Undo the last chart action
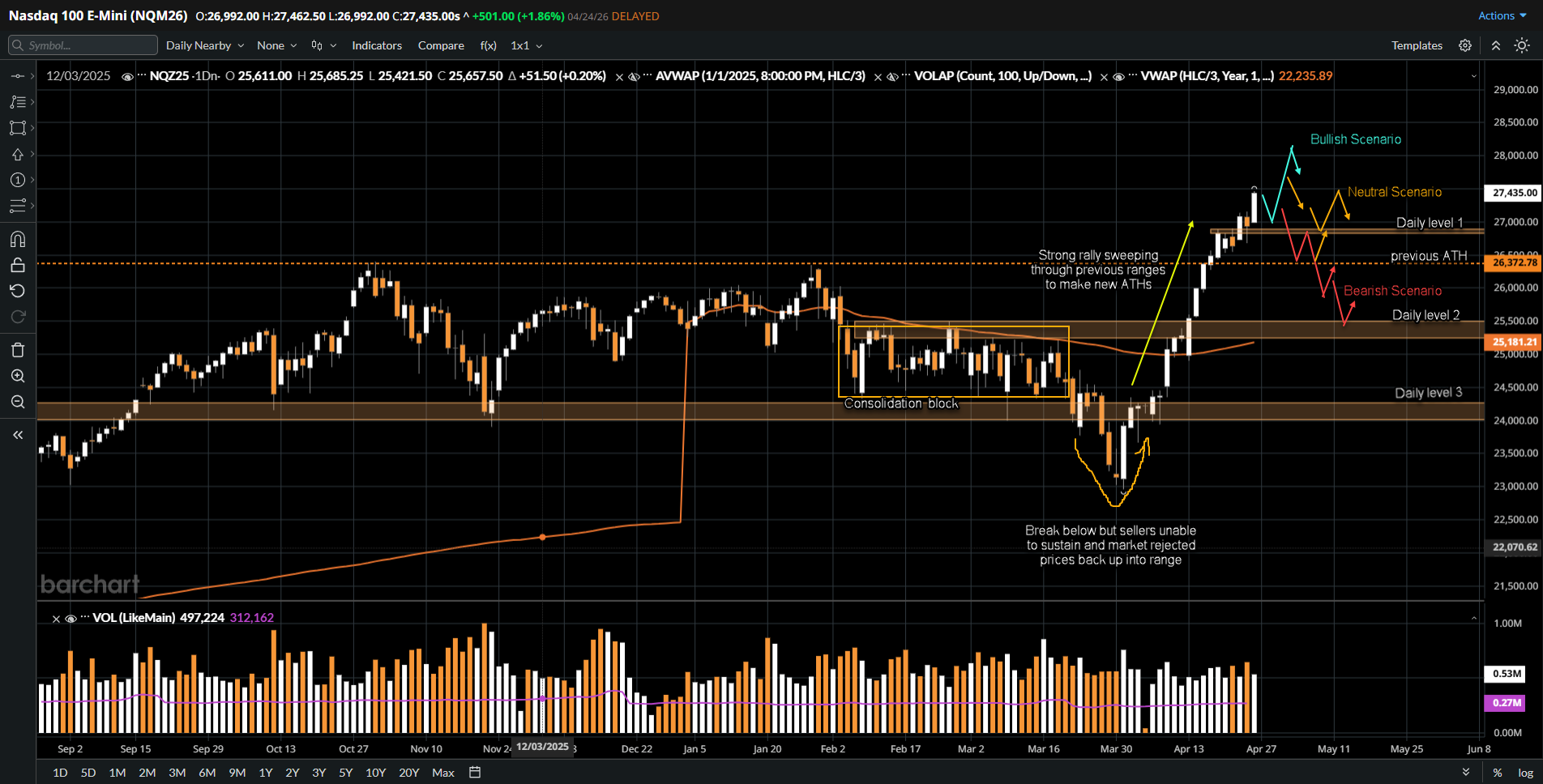Image resolution: width=1543 pixels, height=784 pixels. click(x=17, y=291)
